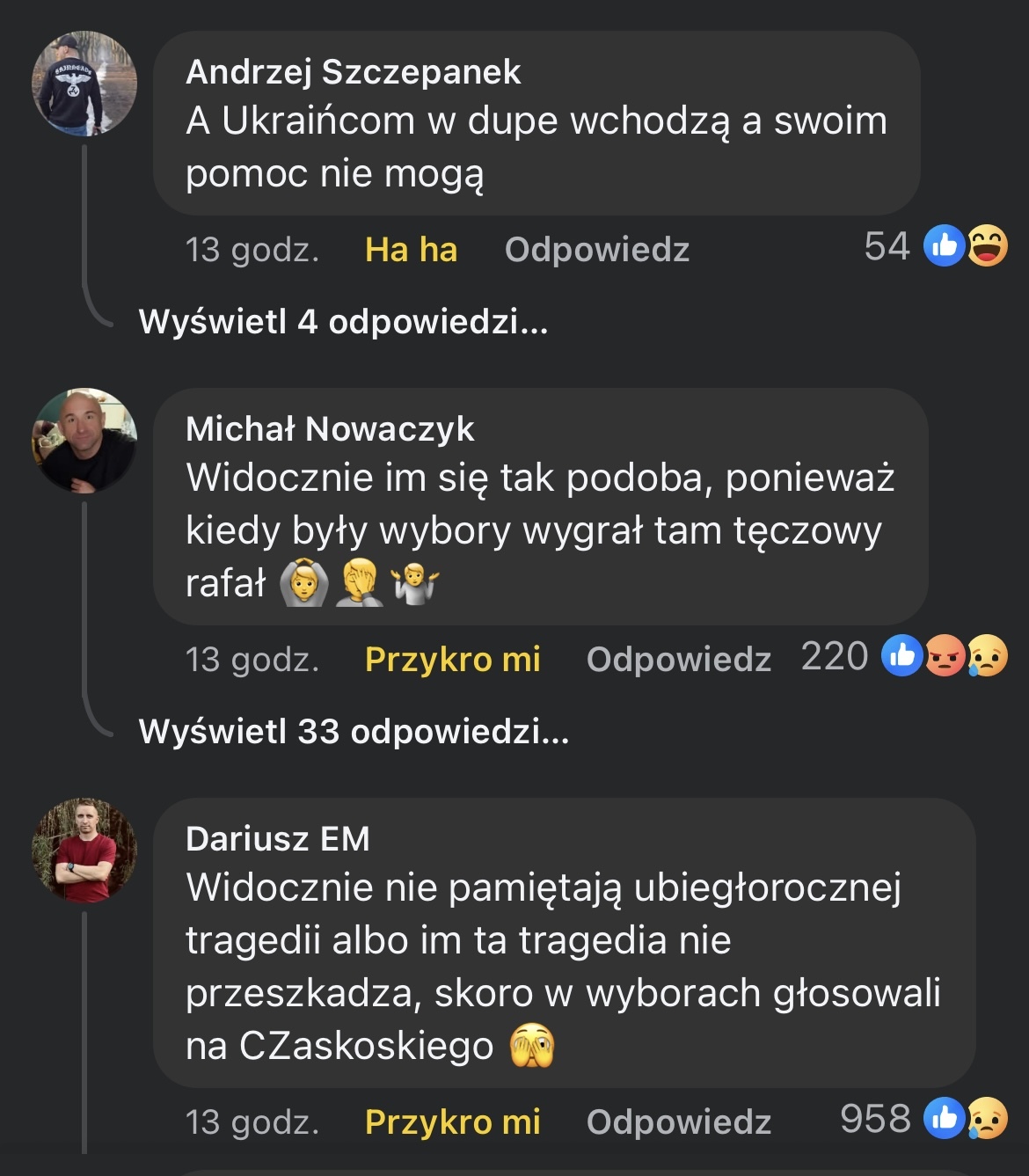Toggle Przykro mi reaction on Dariusz's comment
The image size is (1029, 1176).
coord(452,1122)
